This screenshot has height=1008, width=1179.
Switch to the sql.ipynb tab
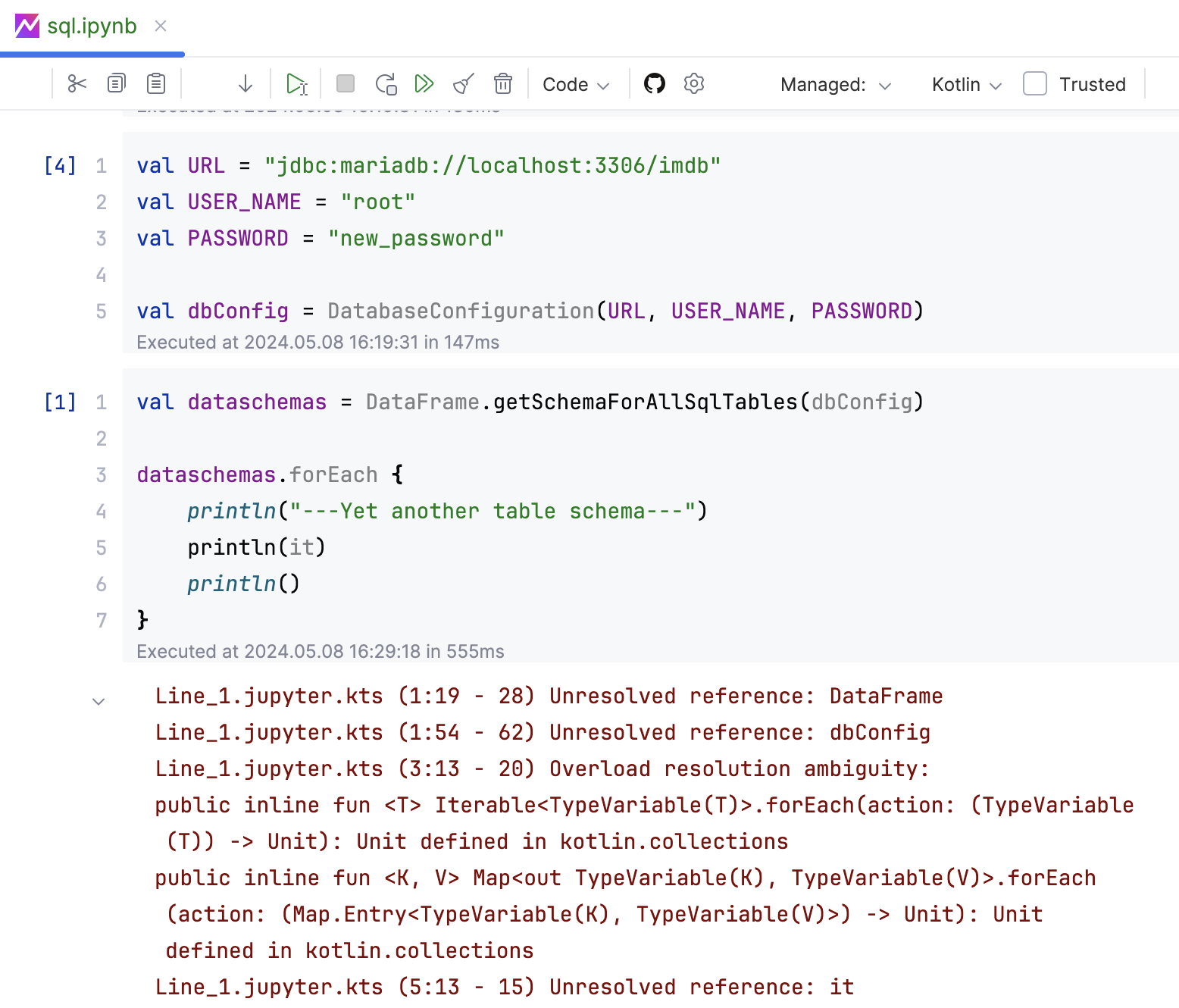[x=91, y=25]
